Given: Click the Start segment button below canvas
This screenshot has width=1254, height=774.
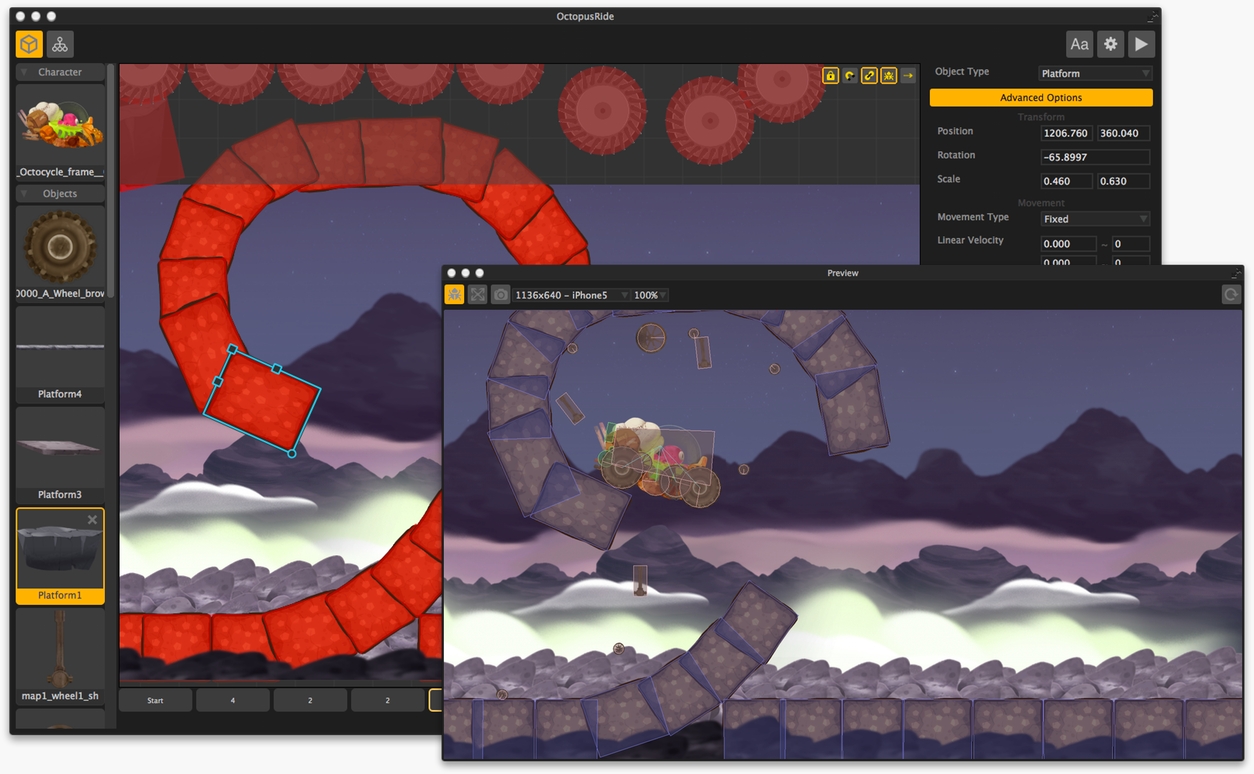Looking at the screenshot, I should (155, 700).
